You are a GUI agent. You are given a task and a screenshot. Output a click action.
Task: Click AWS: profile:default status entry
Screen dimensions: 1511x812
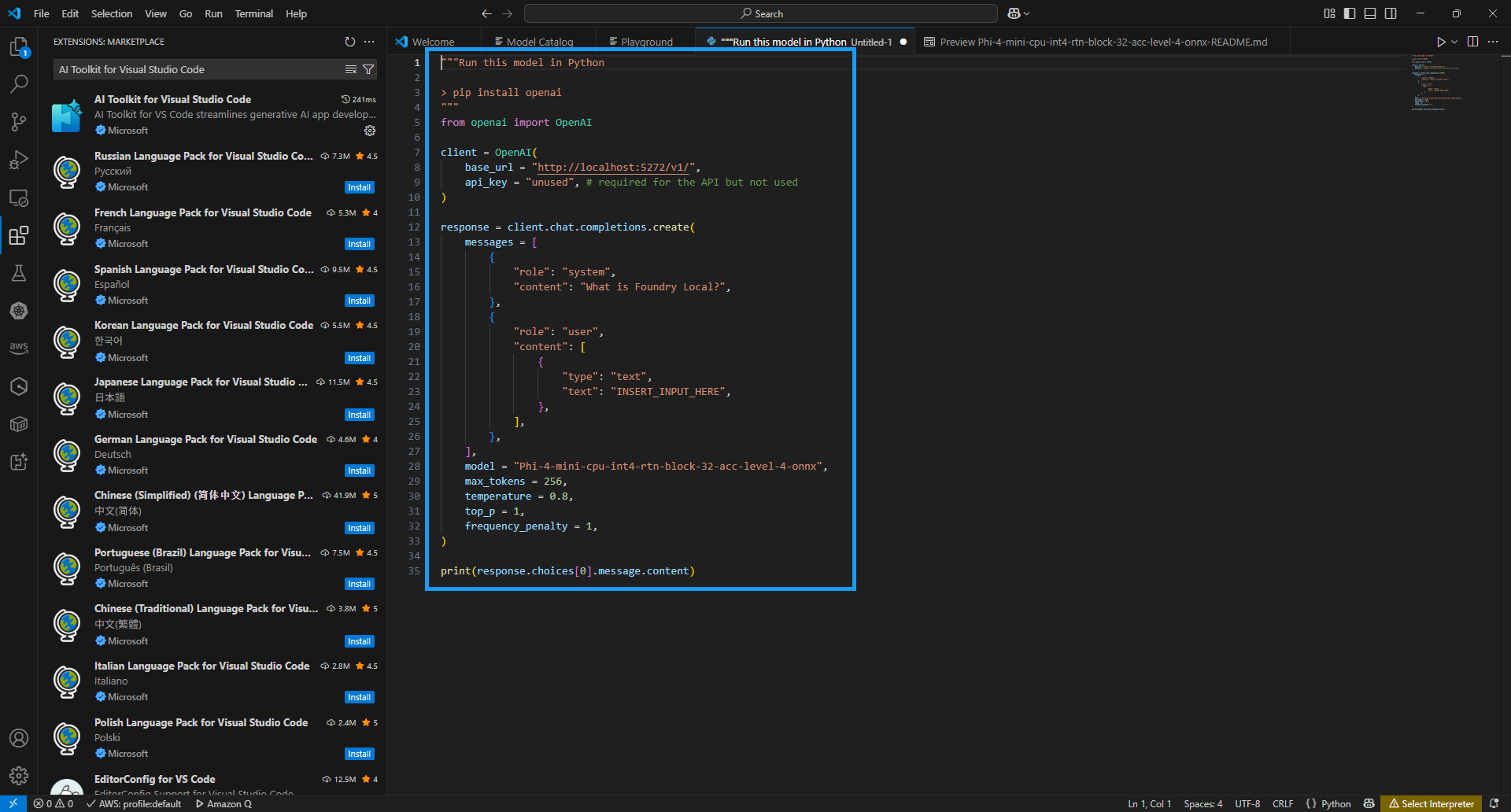pyautogui.click(x=134, y=803)
